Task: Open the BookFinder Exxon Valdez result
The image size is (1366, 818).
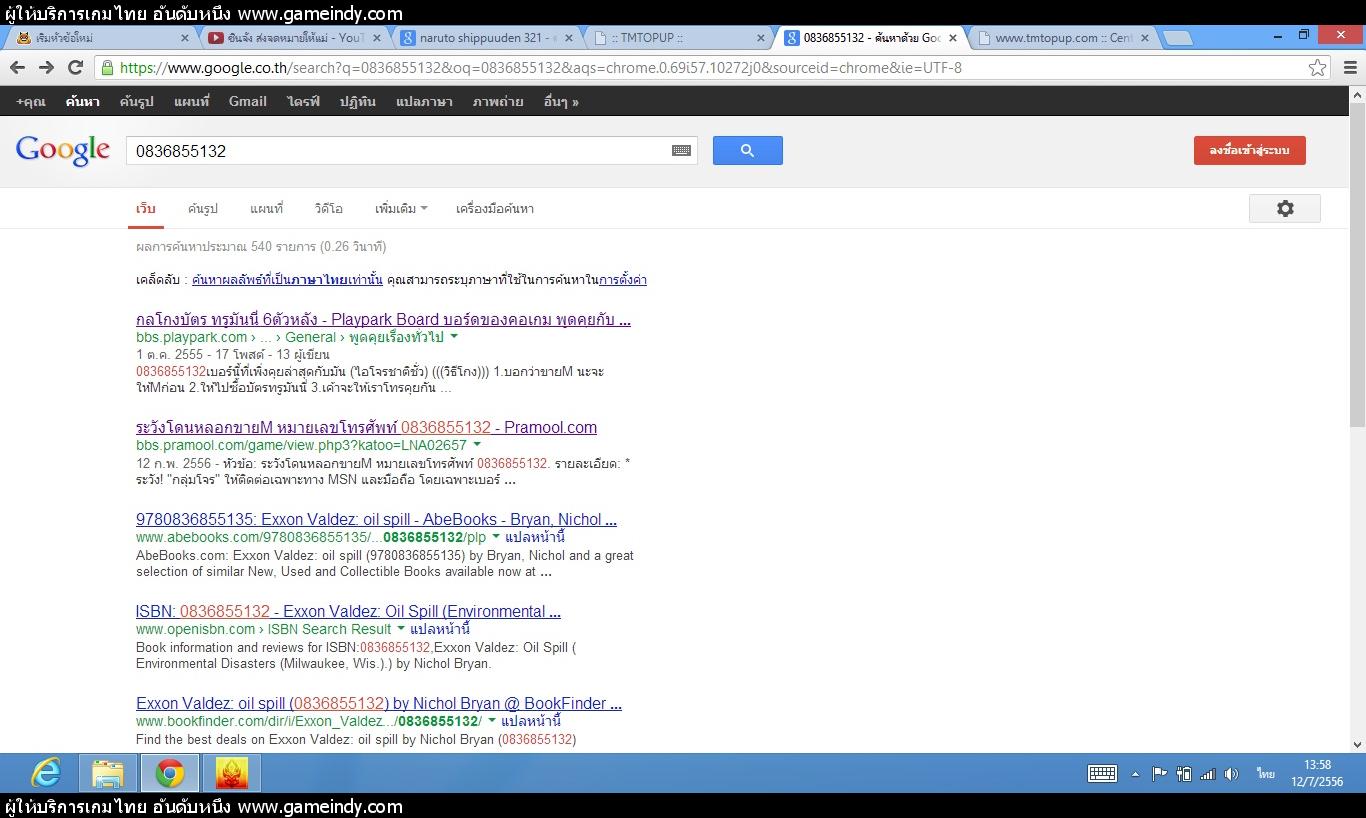Action: point(379,703)
